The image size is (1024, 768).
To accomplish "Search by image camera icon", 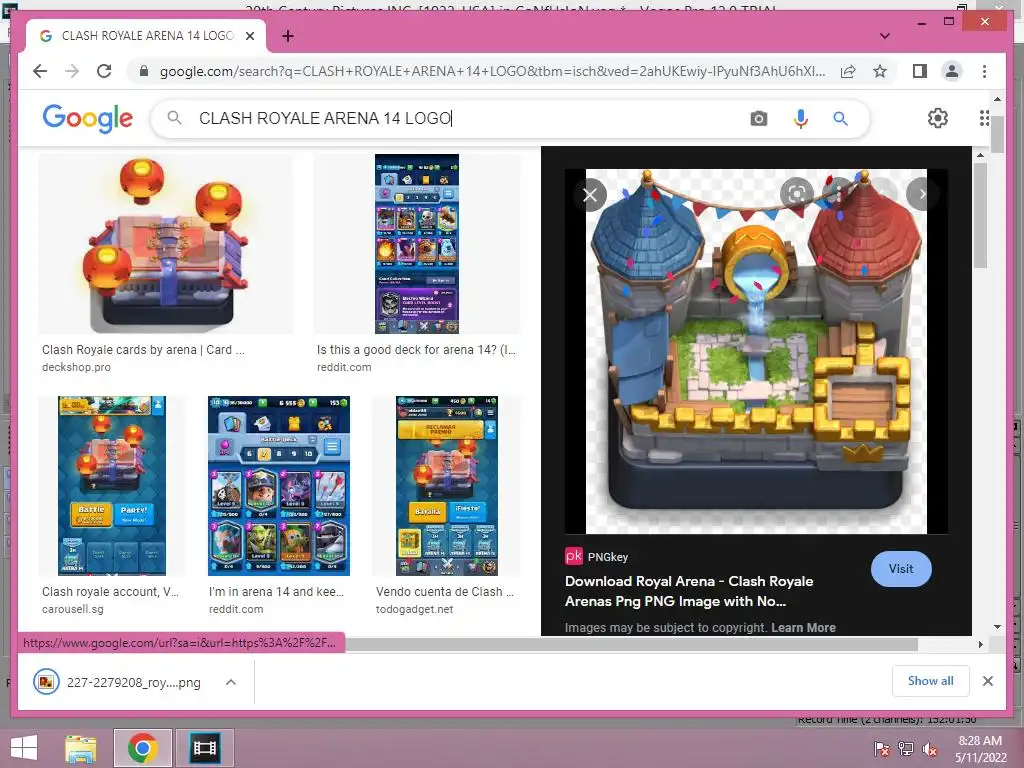I will [x=758, y=118].
